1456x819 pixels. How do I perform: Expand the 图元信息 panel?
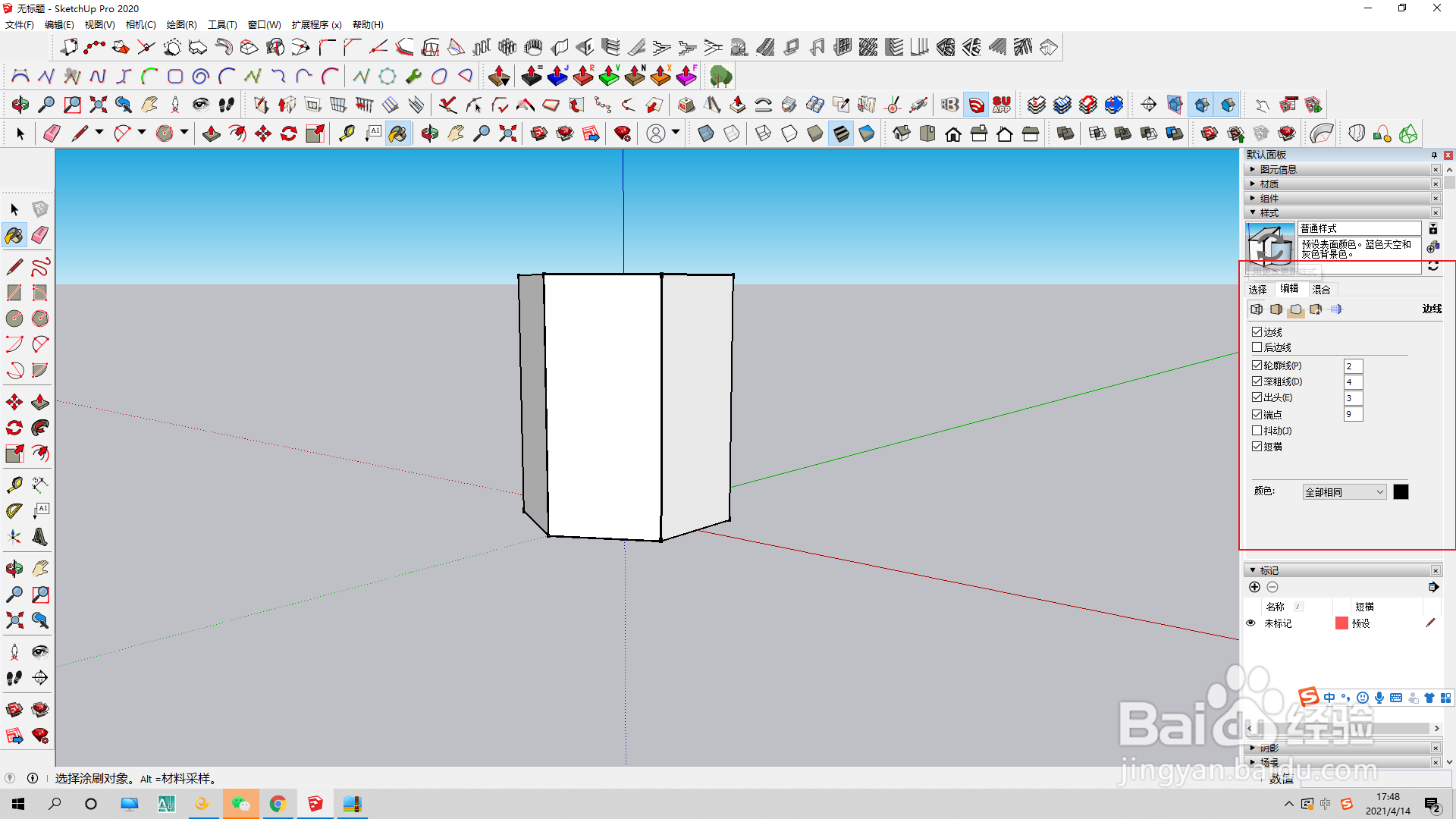tap(1278, 170)
